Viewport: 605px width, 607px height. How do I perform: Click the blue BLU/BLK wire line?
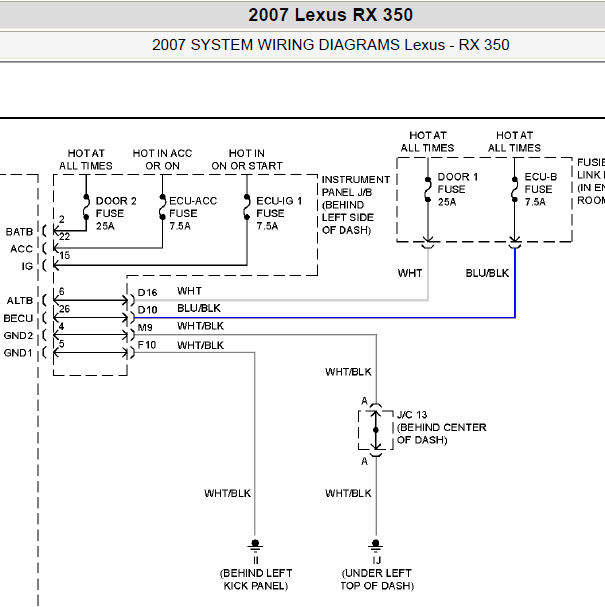tap(325, 318)
